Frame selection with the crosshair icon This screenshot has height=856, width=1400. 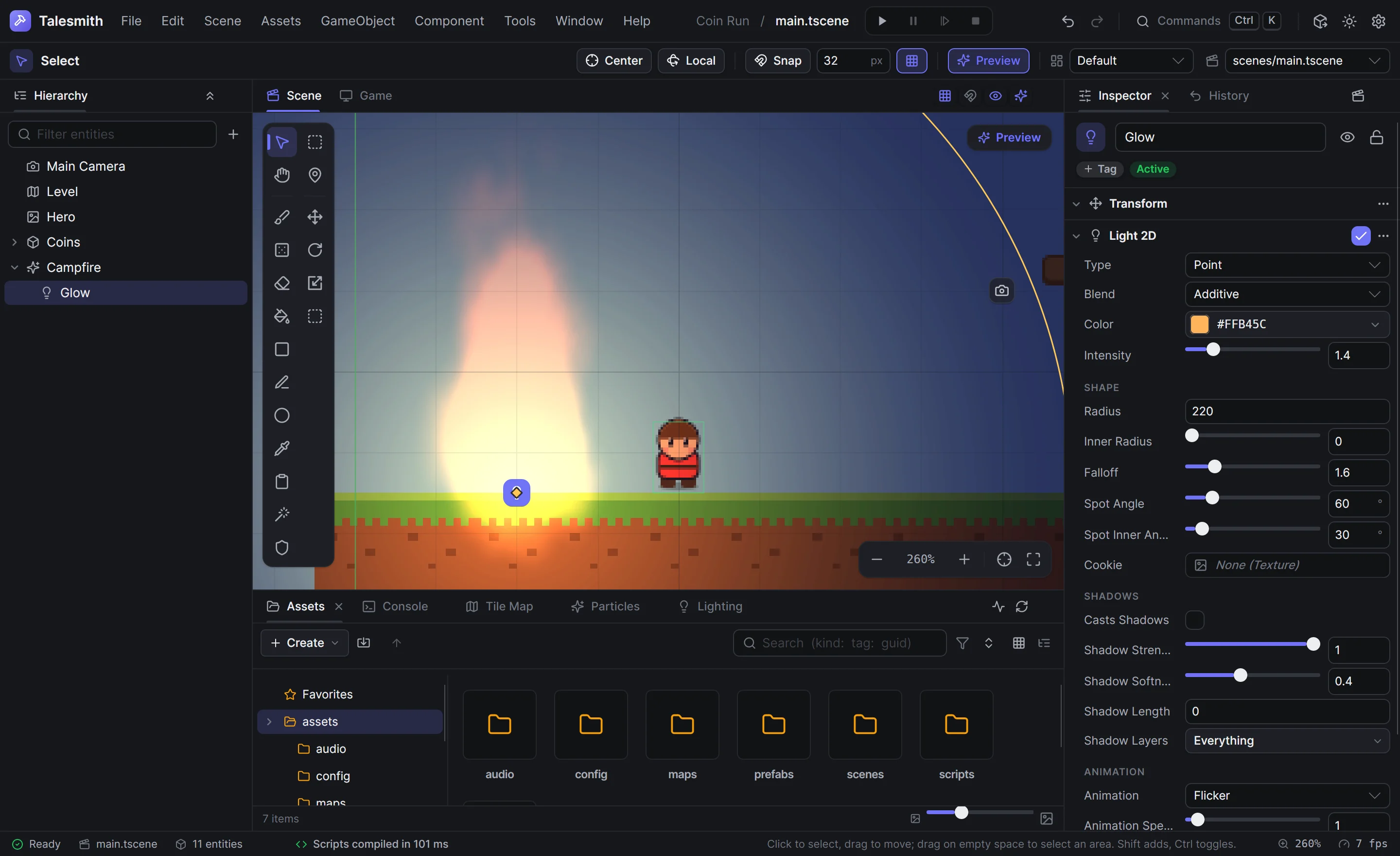pyautogui.click(x=1004, y=559)
